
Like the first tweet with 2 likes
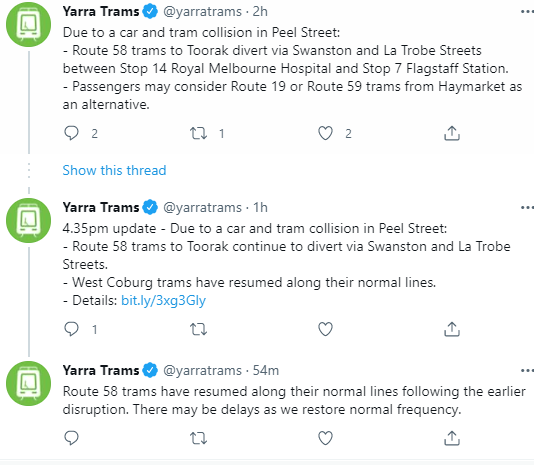[x=325, y=133]
